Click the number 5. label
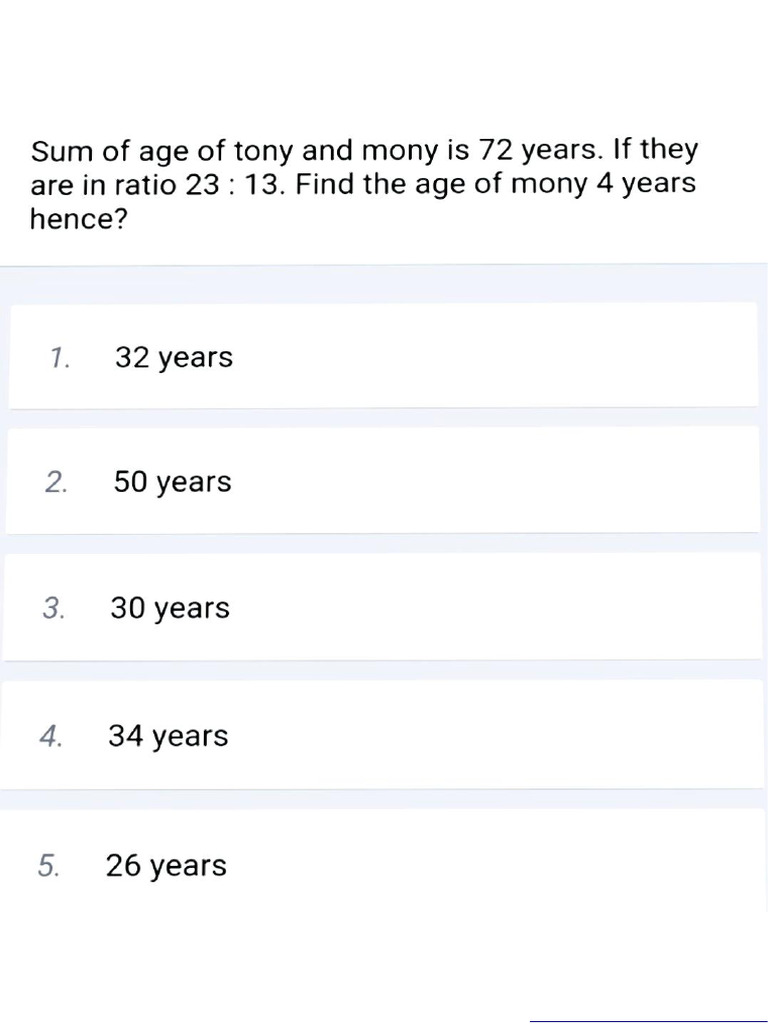Viewport: 768px width, 1024px height. pyautogui.click(x=49, y=865)
